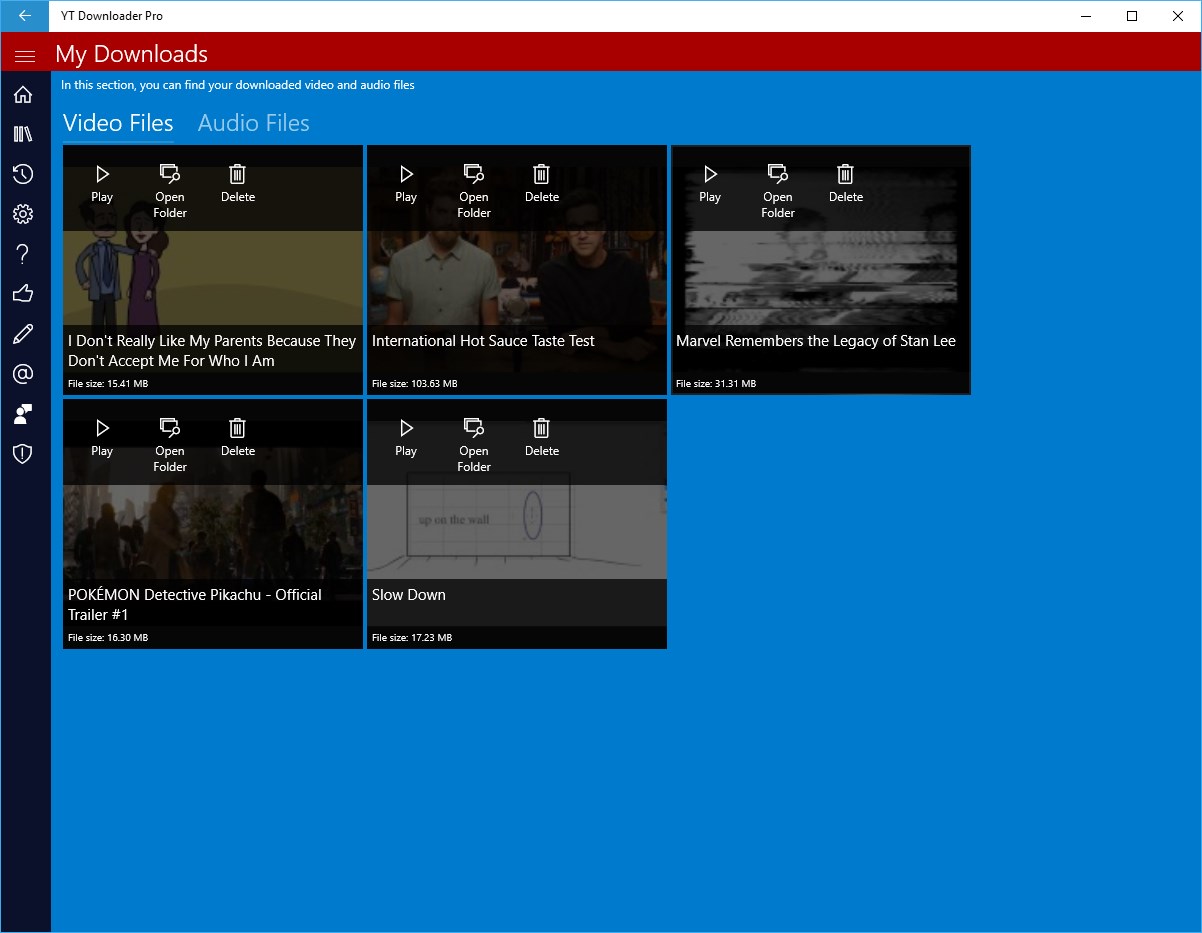Open help question mark in sidebar
Screen dimensions: 1202x933
pyautogui.click(x=23, y=254)
